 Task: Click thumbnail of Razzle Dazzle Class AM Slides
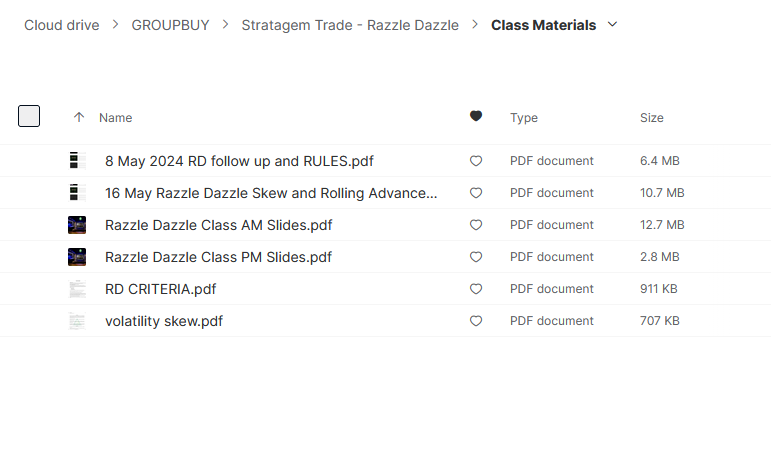[77, 225]
